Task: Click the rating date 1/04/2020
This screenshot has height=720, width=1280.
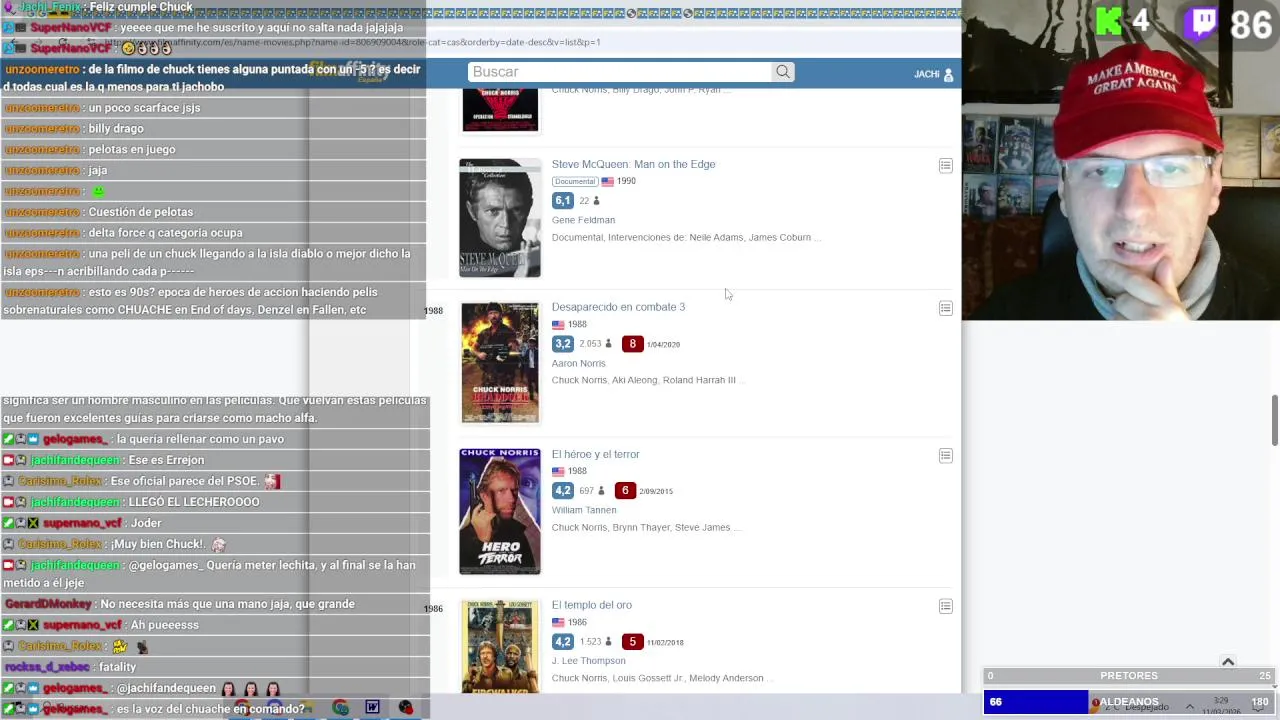Action: pos(663,345)
